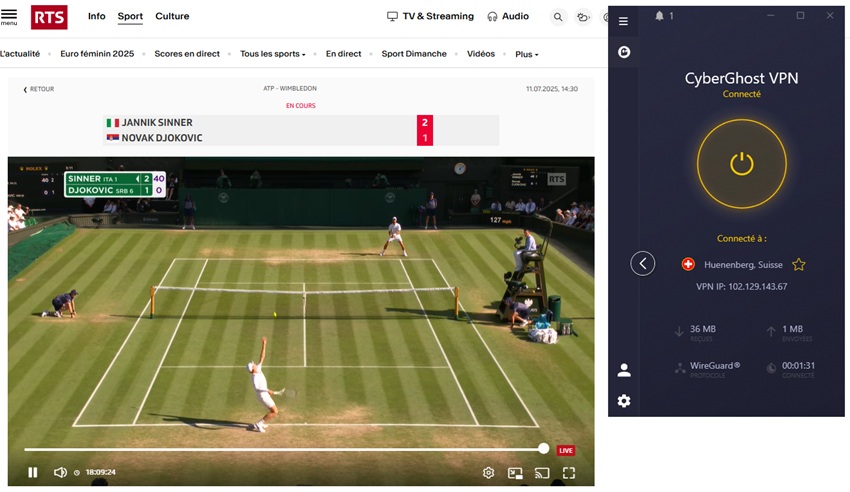This screenshot has height=492, width=850.
Task: Click the video progress bar handle
Action: (x=543, y=449)
